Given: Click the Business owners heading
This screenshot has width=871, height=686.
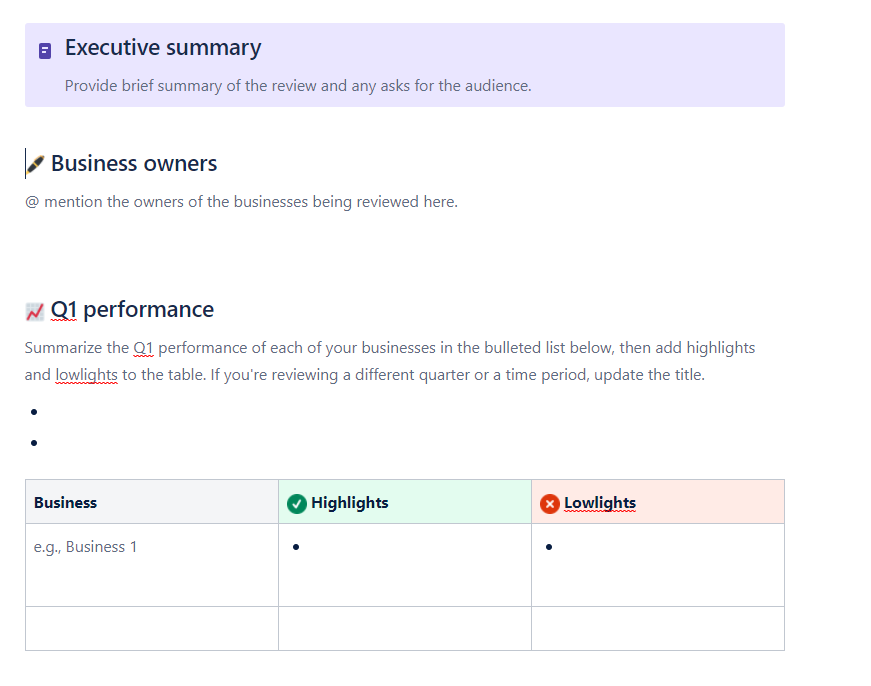Looking at the screenshot, I should (x=134, y=164).
